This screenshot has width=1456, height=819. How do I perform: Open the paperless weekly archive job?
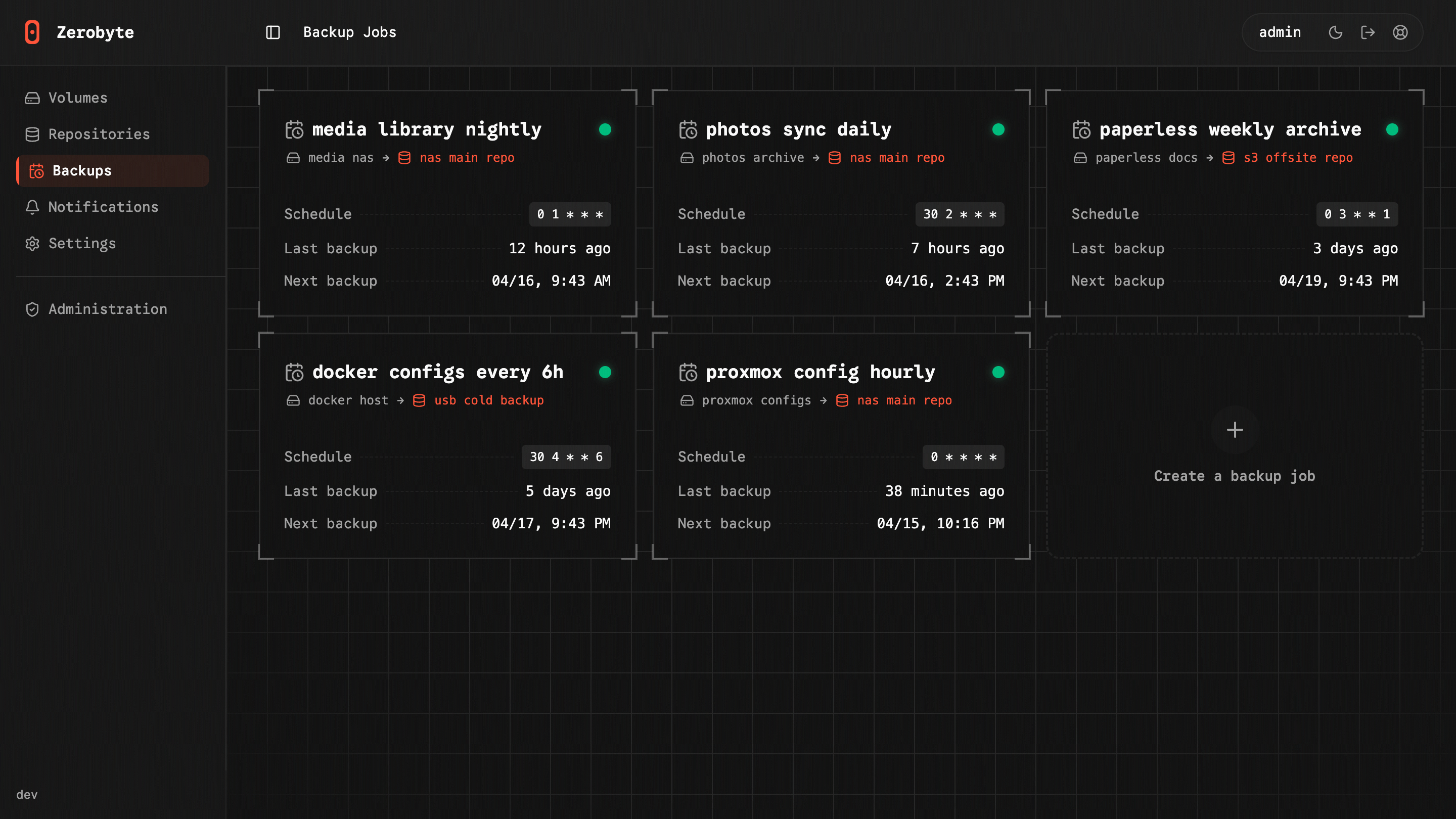(x=1235, y=203)
